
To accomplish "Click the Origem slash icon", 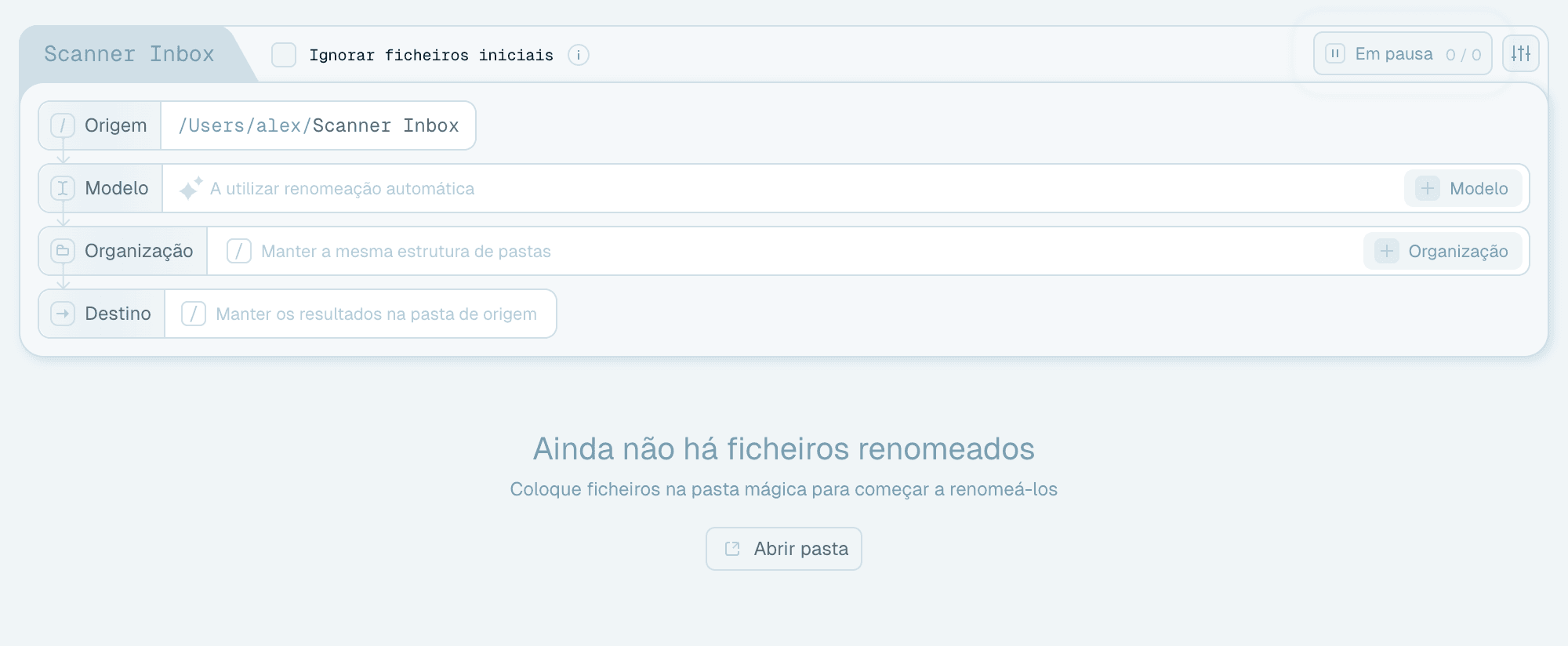I will [x=63, y=125].
